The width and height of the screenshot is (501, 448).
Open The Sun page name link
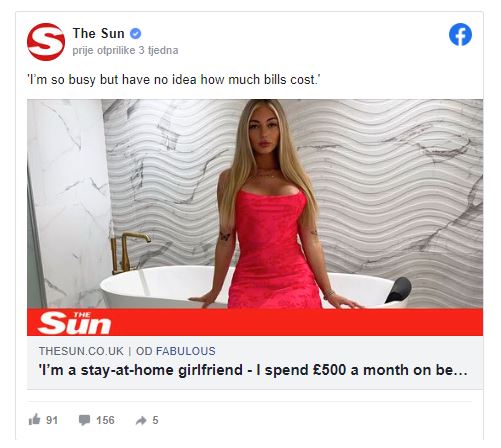click(x=99, y=33)
